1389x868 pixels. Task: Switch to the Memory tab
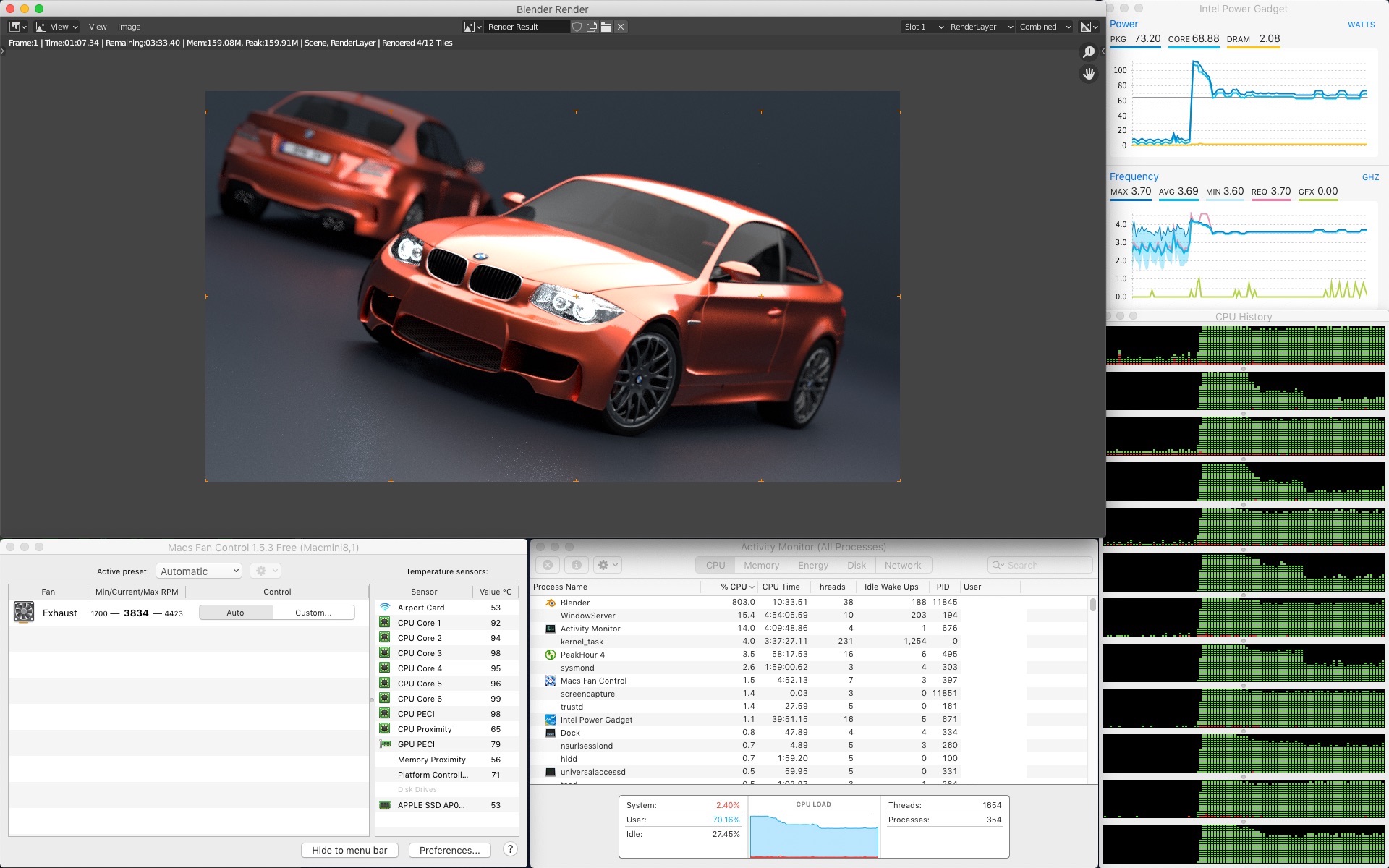(x=761, y=565)
